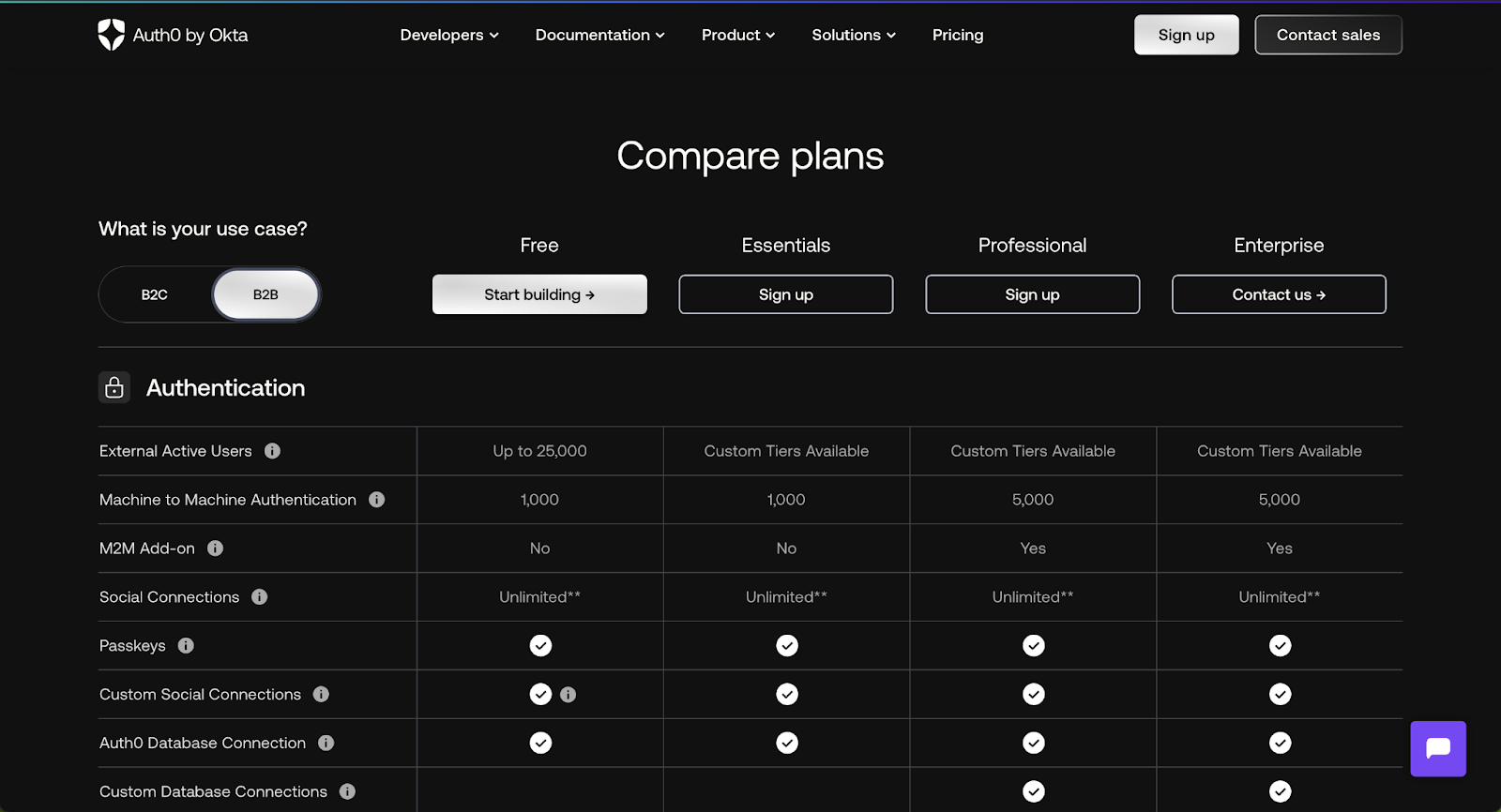The image size is (1501, 812).
Task: Click Essentials 'Custom Tiers Available' cell
Action: click(786, 451)
